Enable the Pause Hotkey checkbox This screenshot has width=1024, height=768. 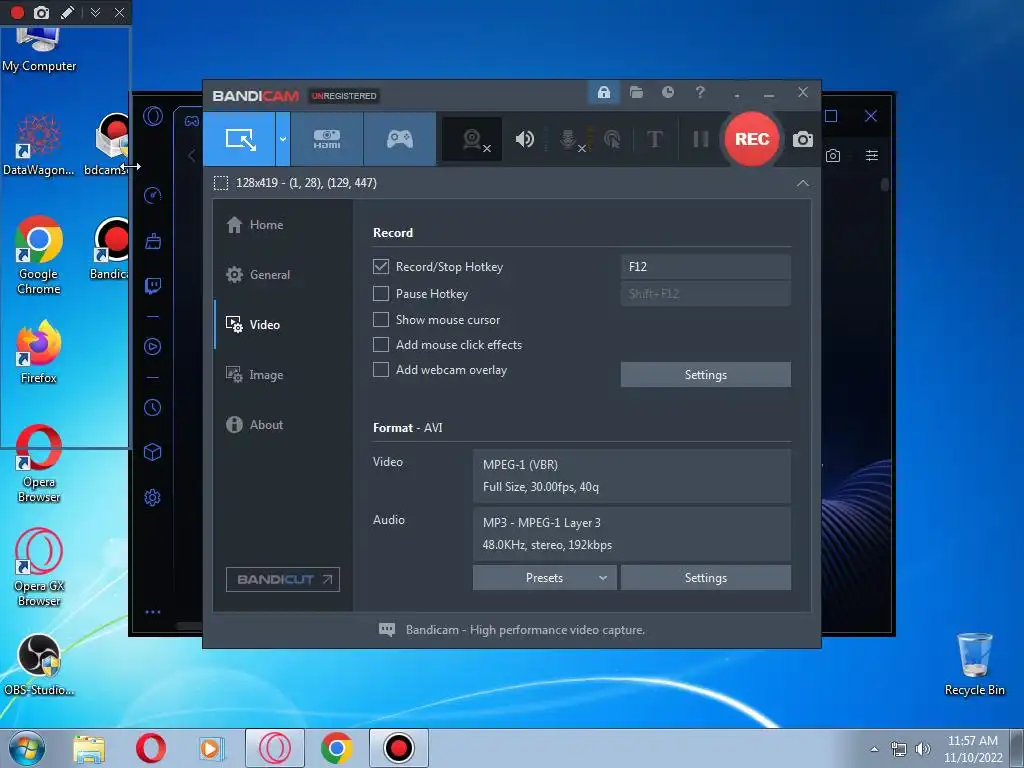(x=381, y=294)
